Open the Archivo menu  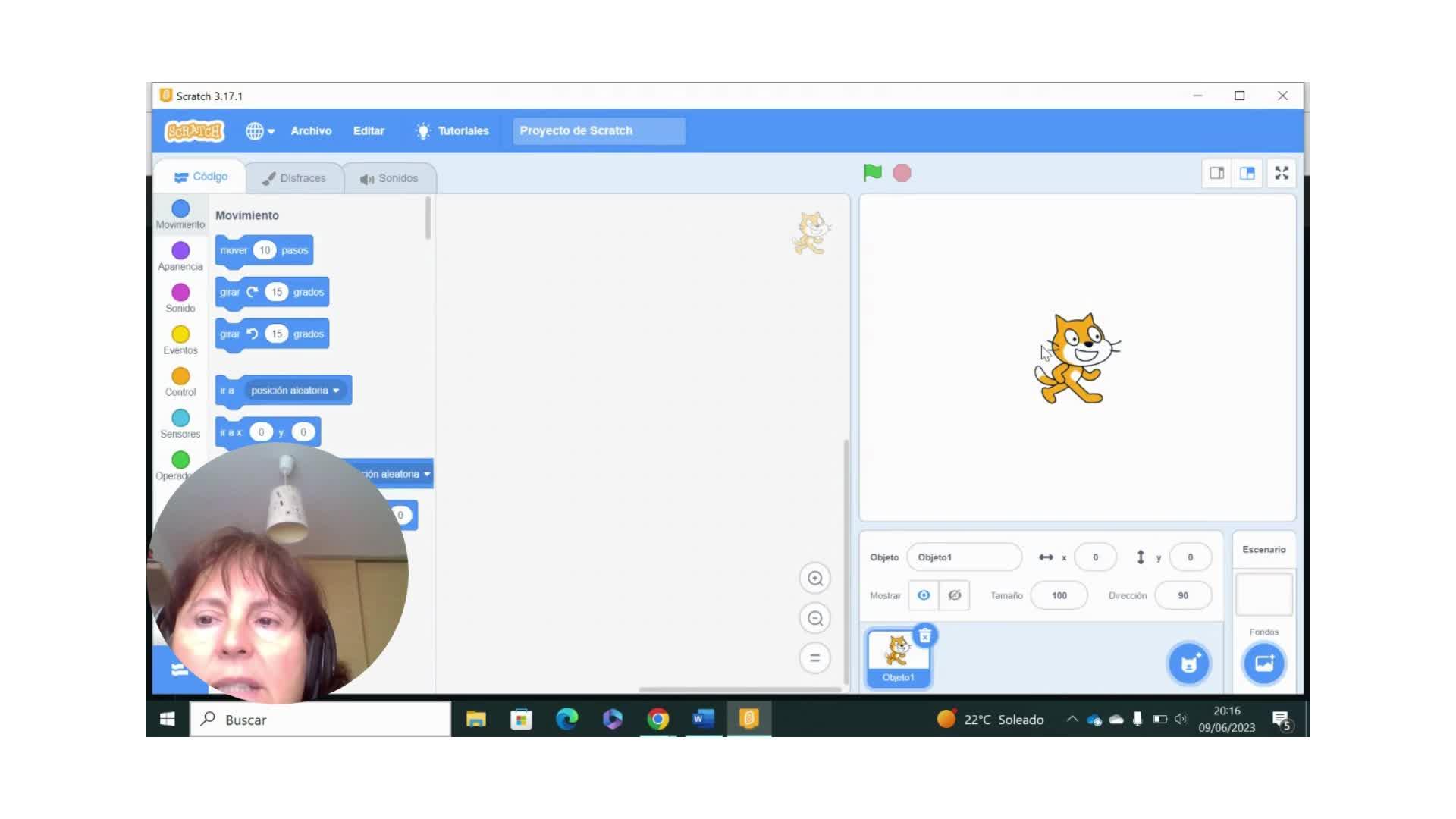click(311, 131)
